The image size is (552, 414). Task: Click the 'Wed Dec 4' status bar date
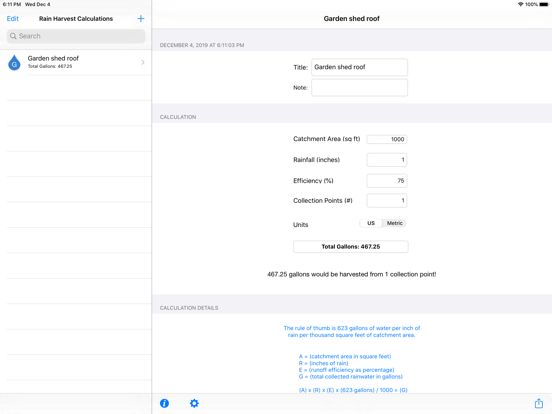point(38,4)
